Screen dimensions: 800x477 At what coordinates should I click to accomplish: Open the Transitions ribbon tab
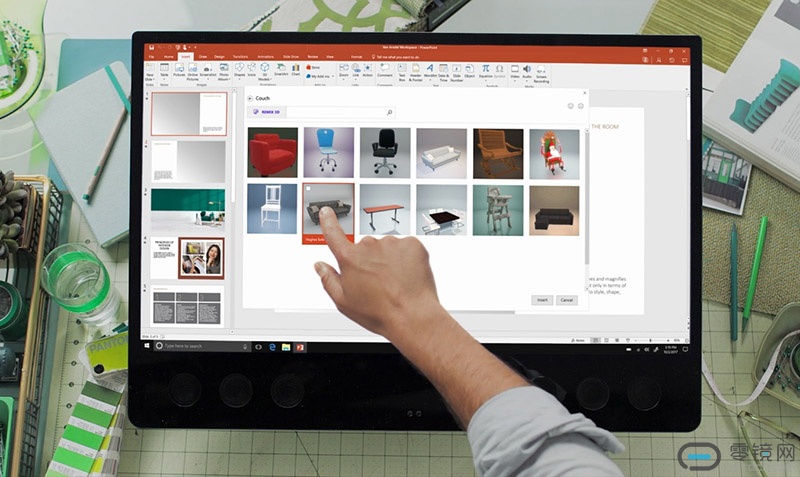coord(240,57)
